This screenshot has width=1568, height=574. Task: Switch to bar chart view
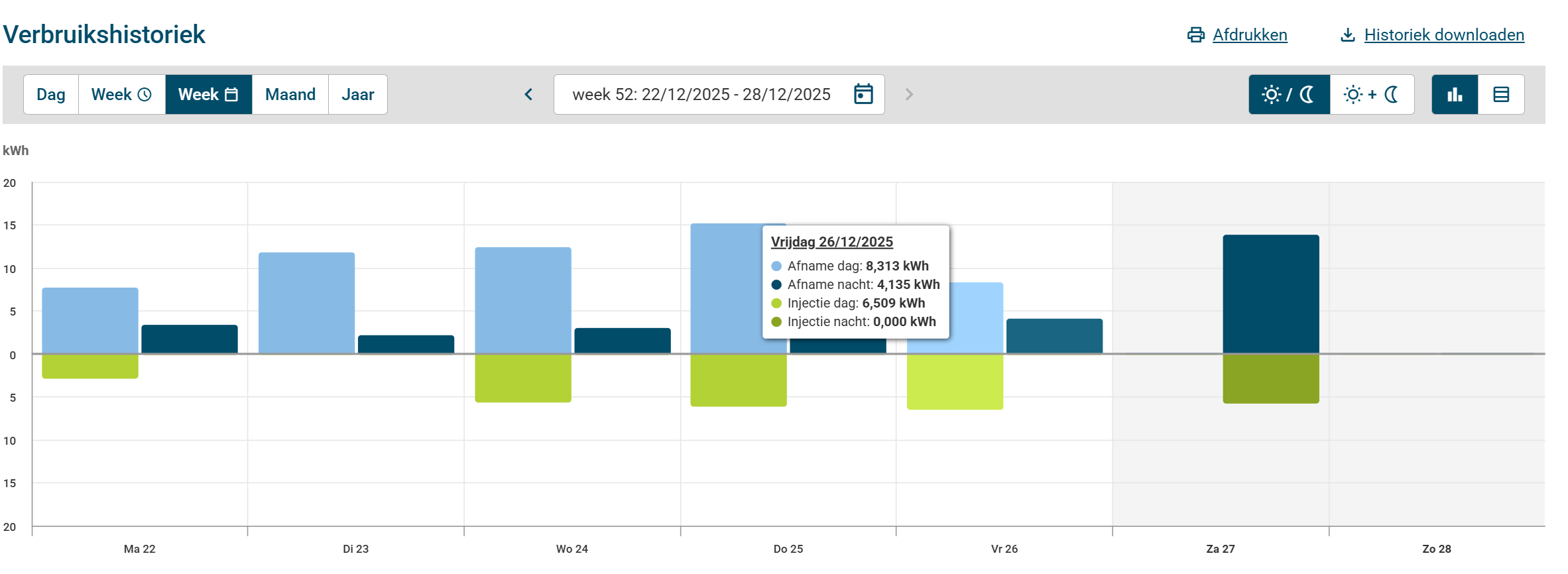point(1455,95)
